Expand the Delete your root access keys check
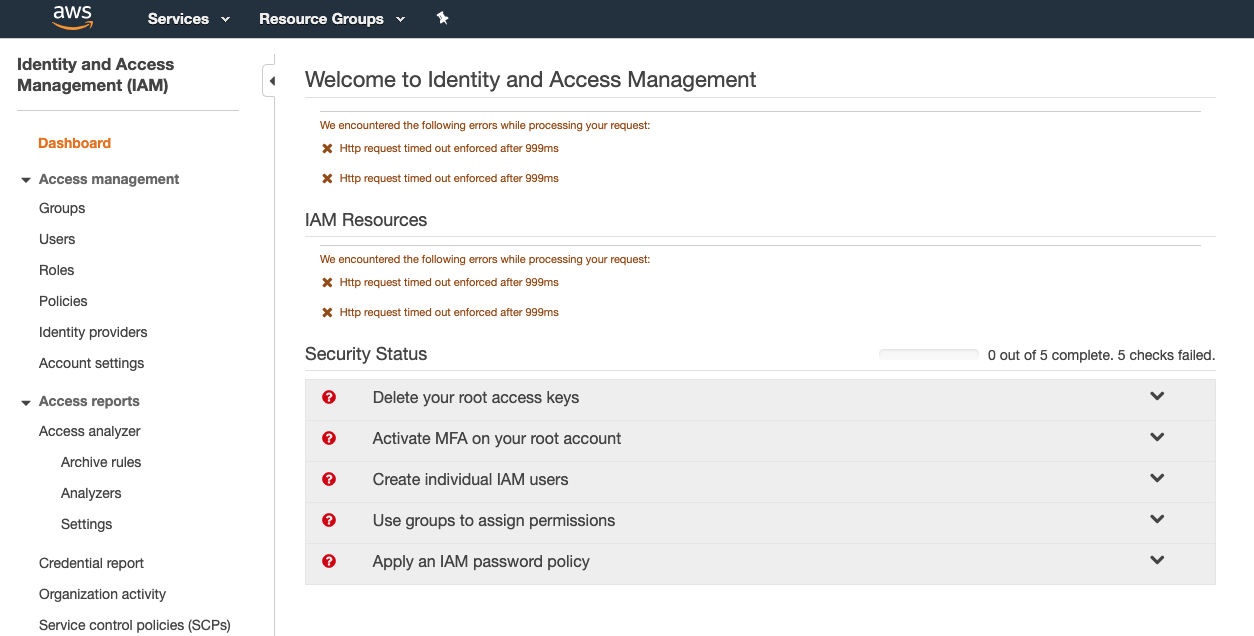 [x=1157, y=396]
